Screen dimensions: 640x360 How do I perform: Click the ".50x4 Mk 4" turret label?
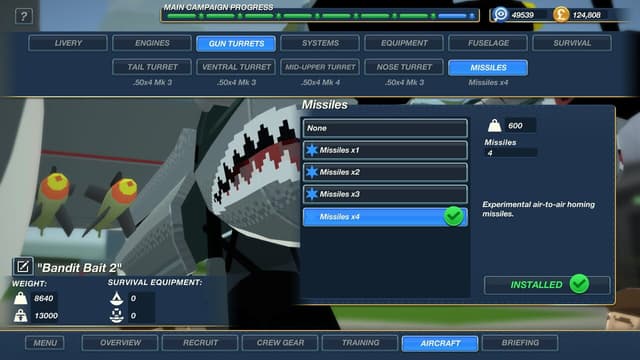point(320,82)
